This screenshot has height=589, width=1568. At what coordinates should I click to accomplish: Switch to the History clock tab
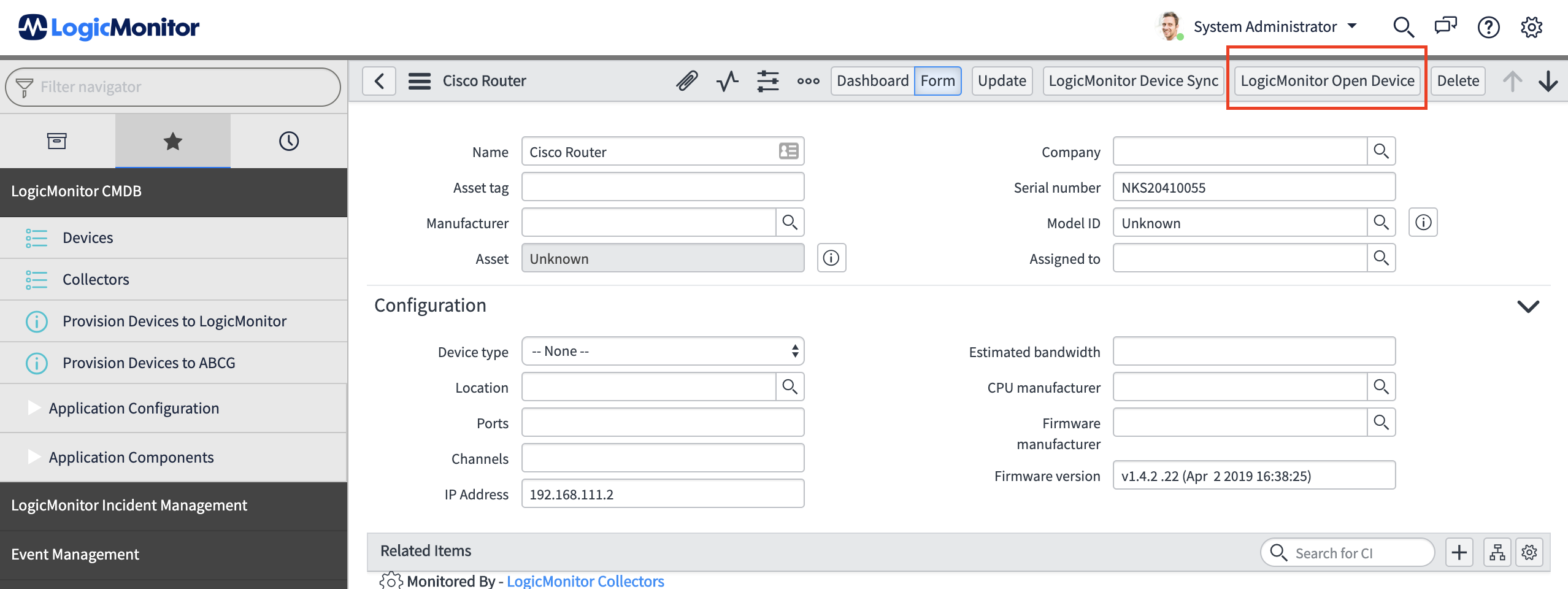pyautogui.click(x=289, y=141)
